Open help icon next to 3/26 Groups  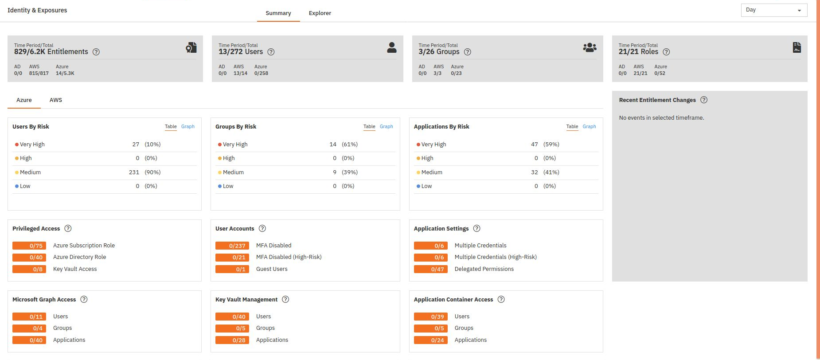pos(468,52)
